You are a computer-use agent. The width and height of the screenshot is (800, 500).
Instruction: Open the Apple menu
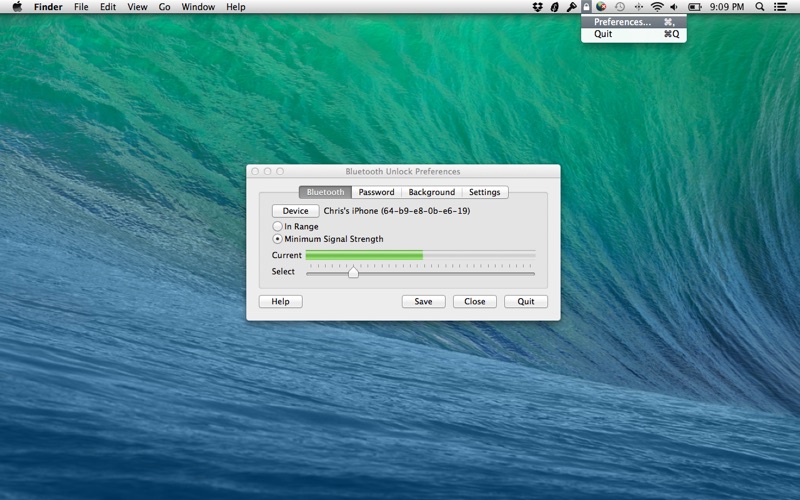pyautogui.click(x=17, y=7)
